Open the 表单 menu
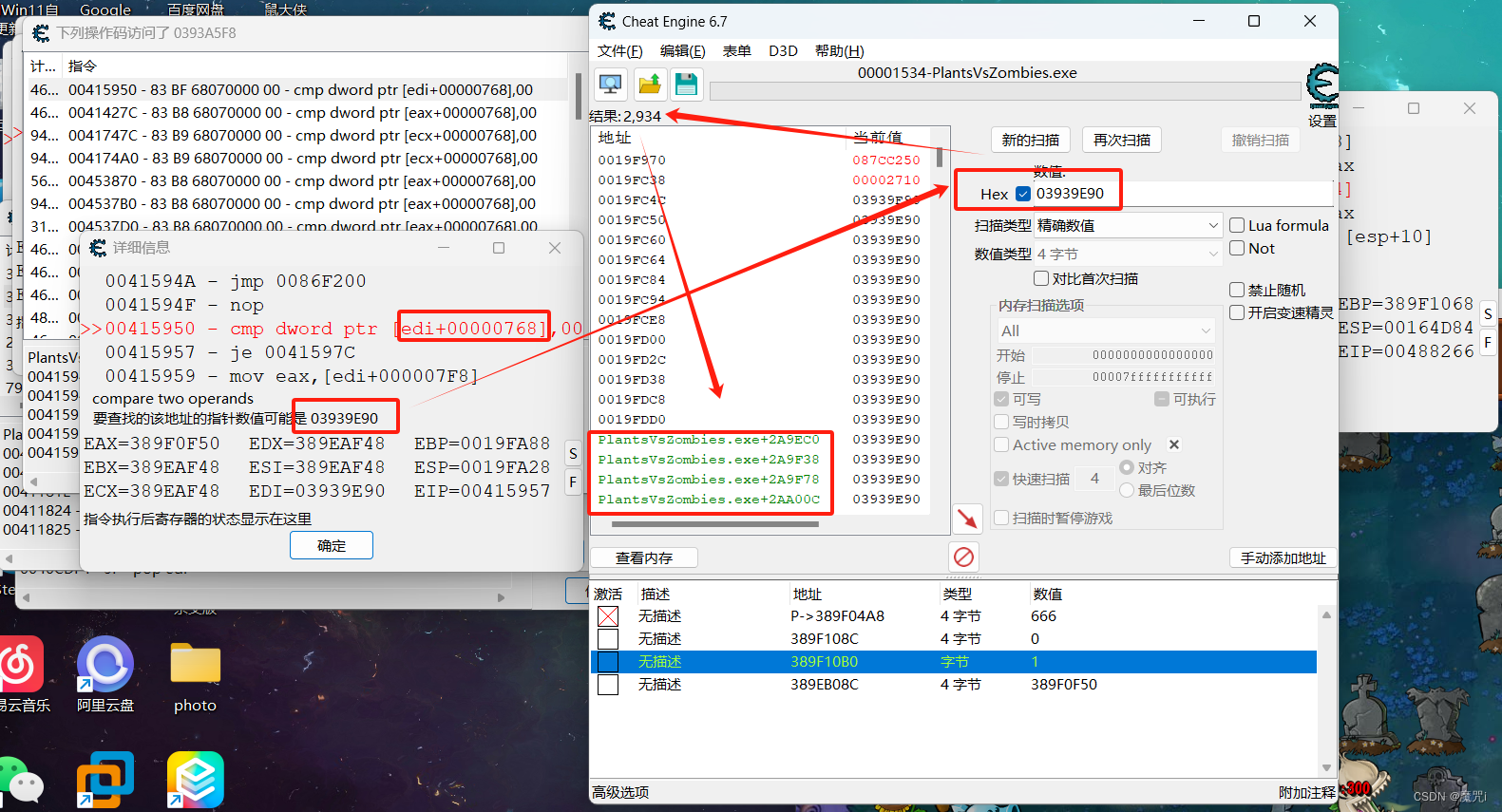This screenshot has width=1502, height=812. (737, 50)
